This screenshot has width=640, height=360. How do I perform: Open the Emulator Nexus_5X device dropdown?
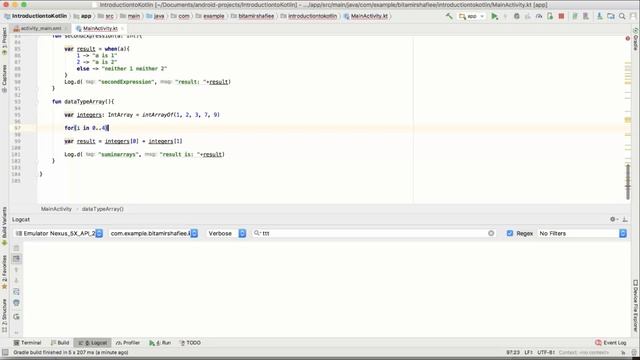(59, 233)
